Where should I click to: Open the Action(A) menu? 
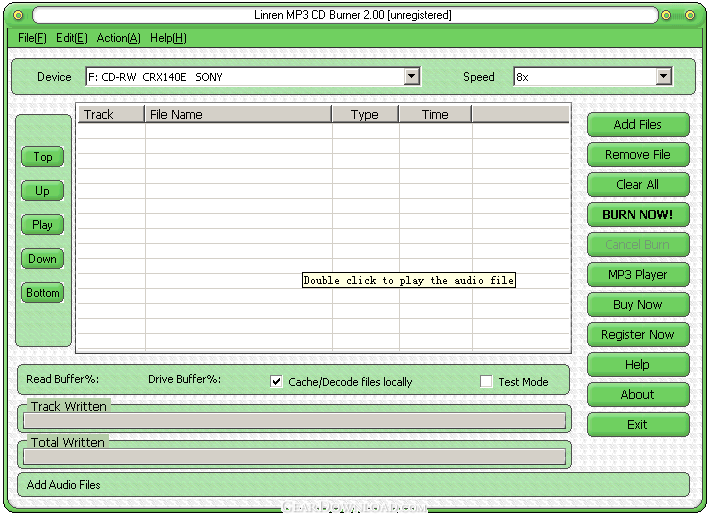[x=119, y=38]
